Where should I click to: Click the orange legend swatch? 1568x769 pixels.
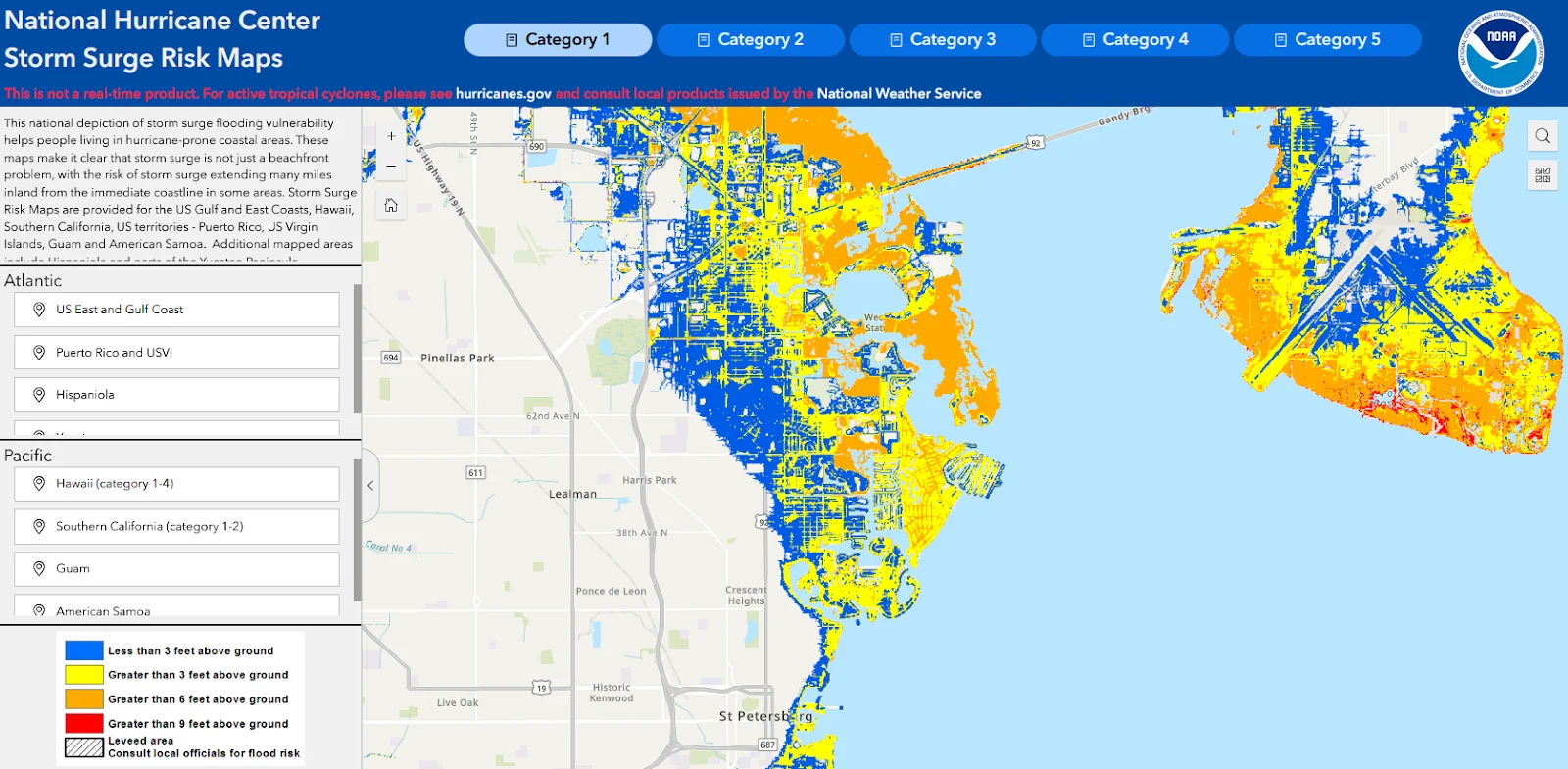(x=84, y=698)
